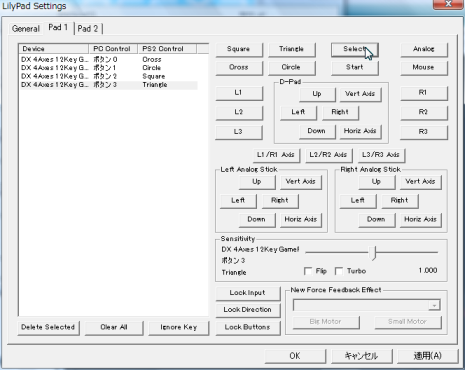
Task: Click the Clear All button
Action: 114,328
